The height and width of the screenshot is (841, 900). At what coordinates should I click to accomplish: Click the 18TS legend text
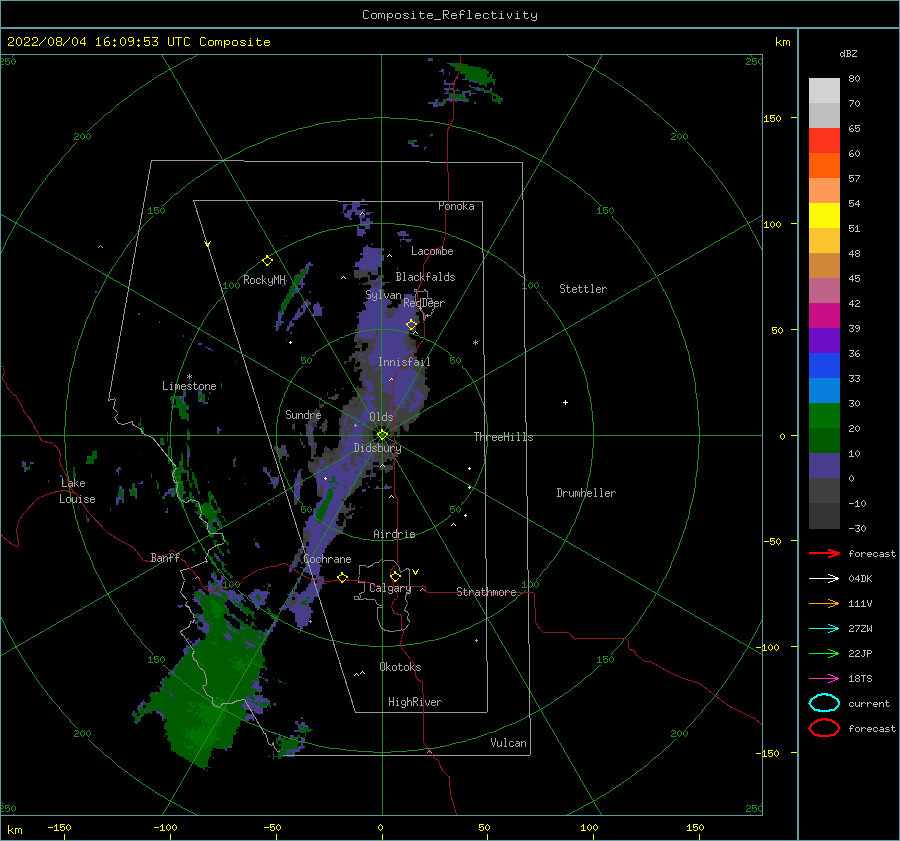[860, 679]
